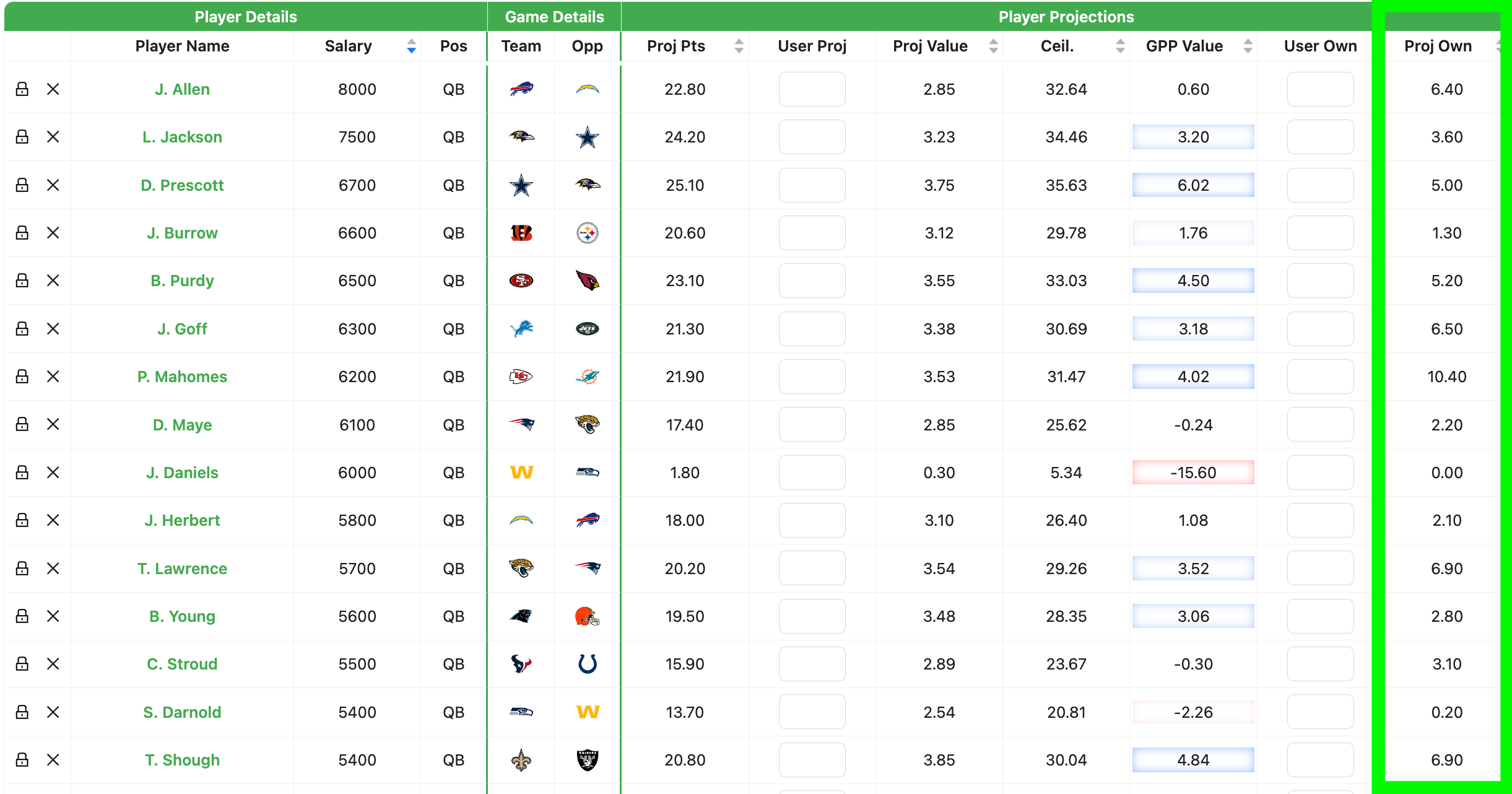Click the User Own column header
Screen dimensions: 1512x794
1320,46
